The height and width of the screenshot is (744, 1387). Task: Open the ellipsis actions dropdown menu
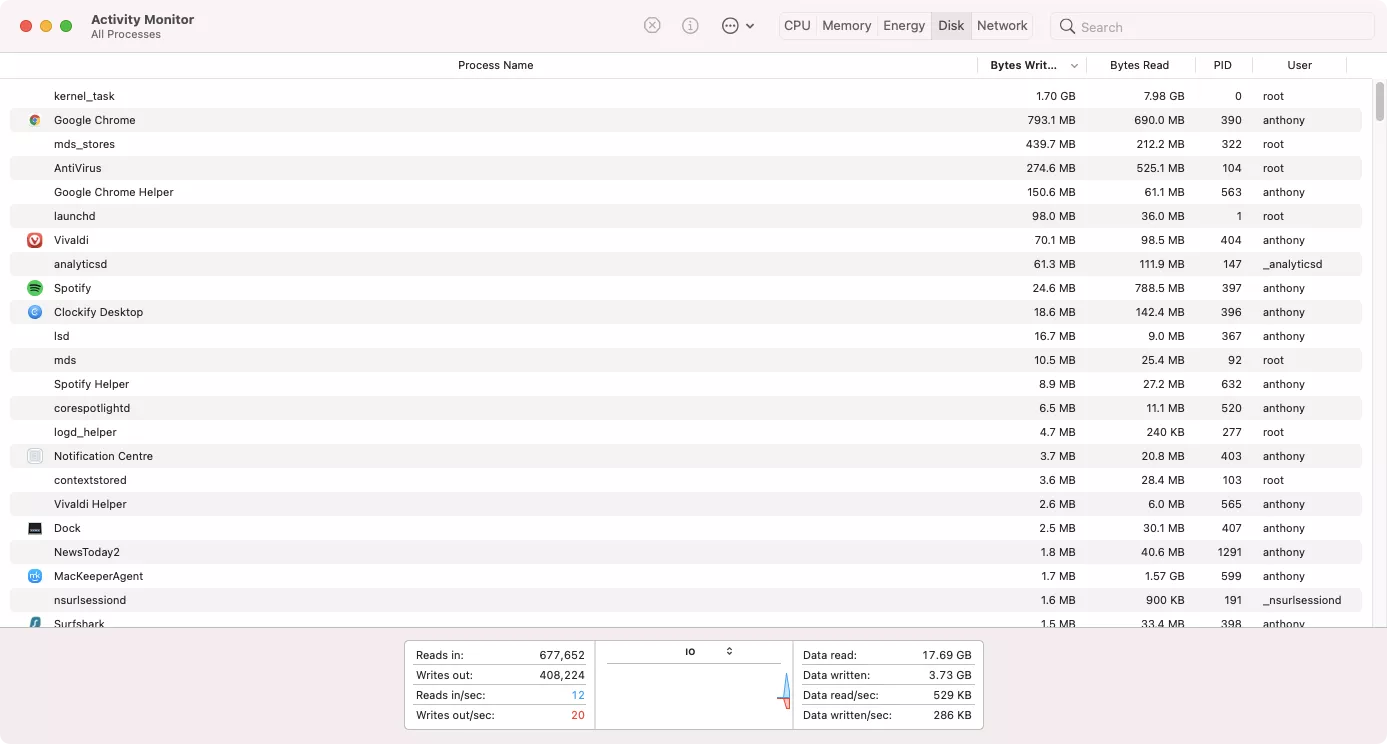coord(737,26)
